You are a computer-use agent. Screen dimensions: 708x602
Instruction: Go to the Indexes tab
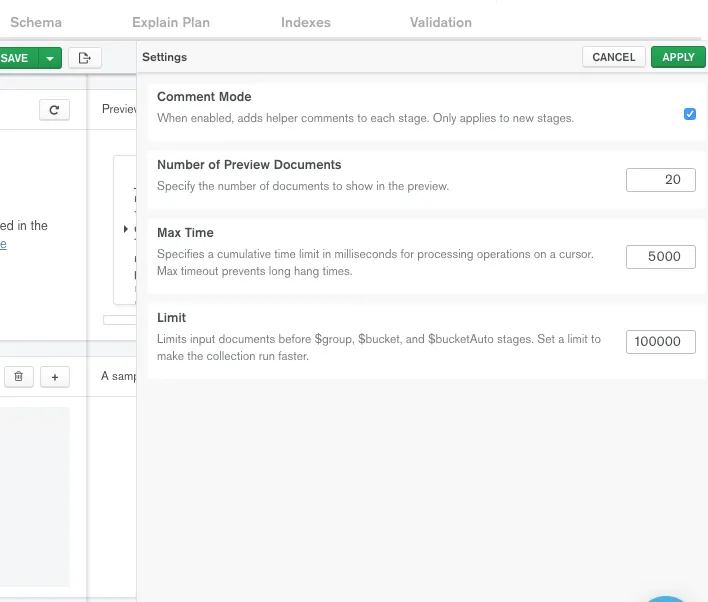click(x=306, y=22)
